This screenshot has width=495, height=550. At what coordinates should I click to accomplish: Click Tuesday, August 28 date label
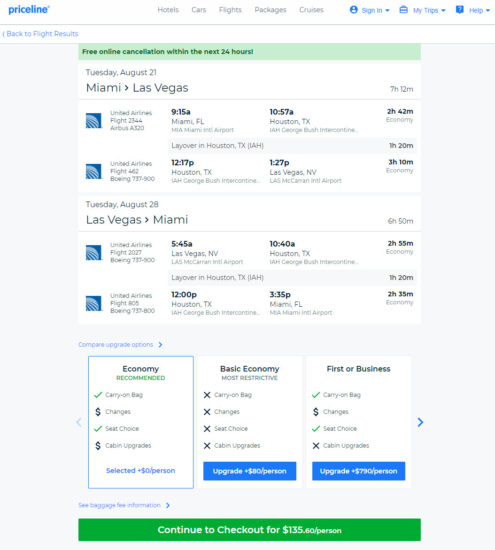coord(122,204)
